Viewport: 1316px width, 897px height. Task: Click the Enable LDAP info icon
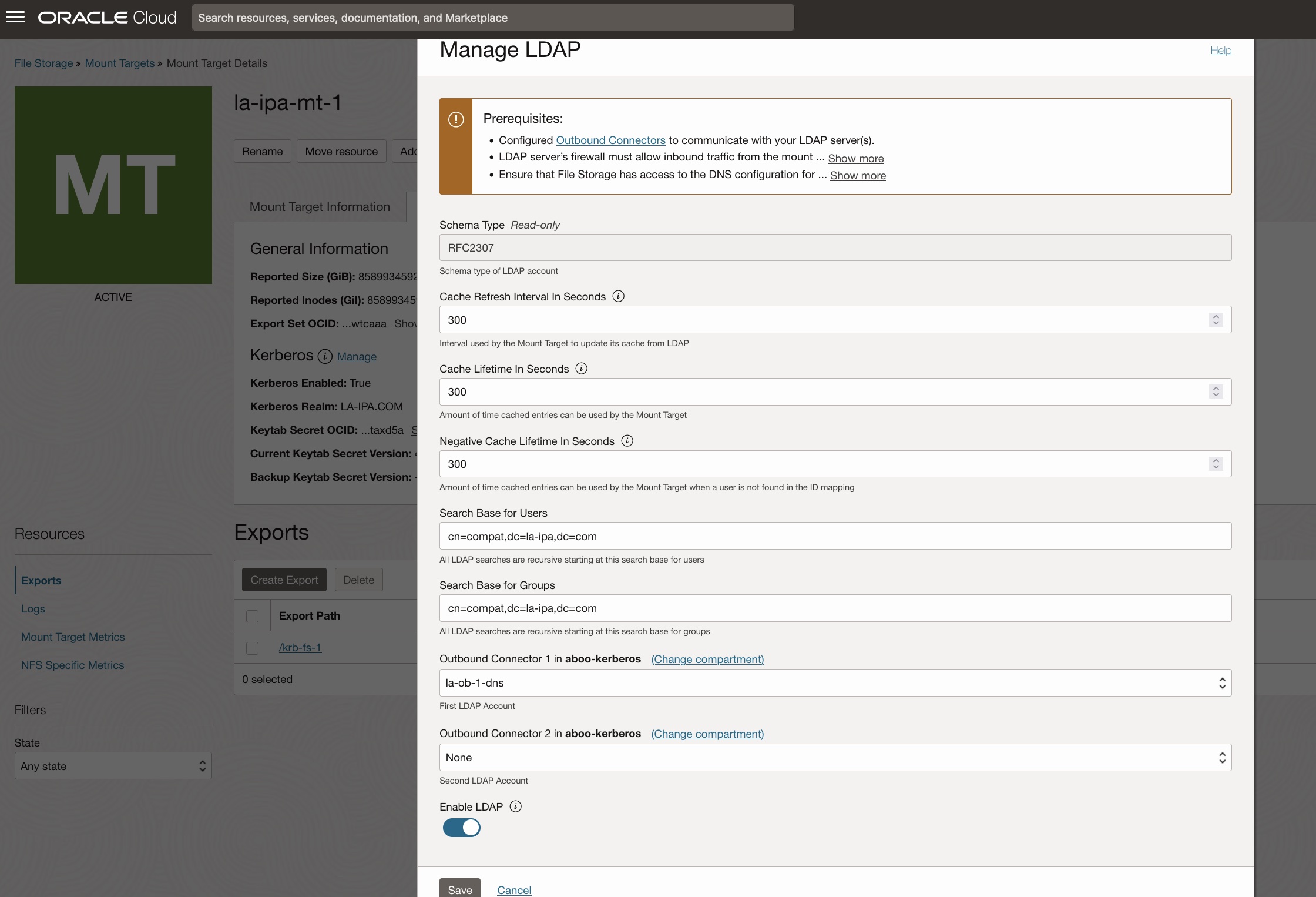click(x=515, y=806)
